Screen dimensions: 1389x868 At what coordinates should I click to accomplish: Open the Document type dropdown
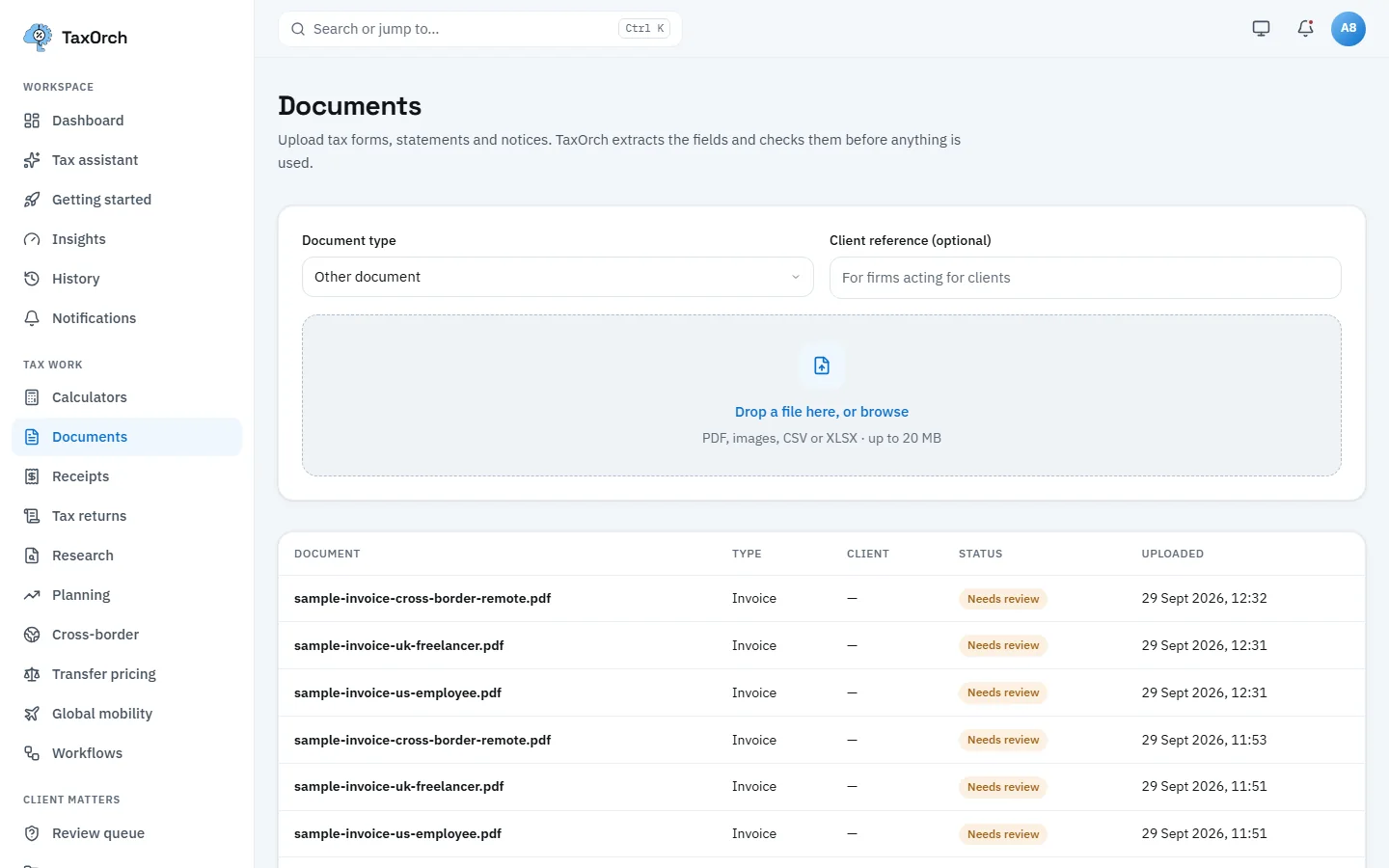pyautogui.click(x=558, y=277)
